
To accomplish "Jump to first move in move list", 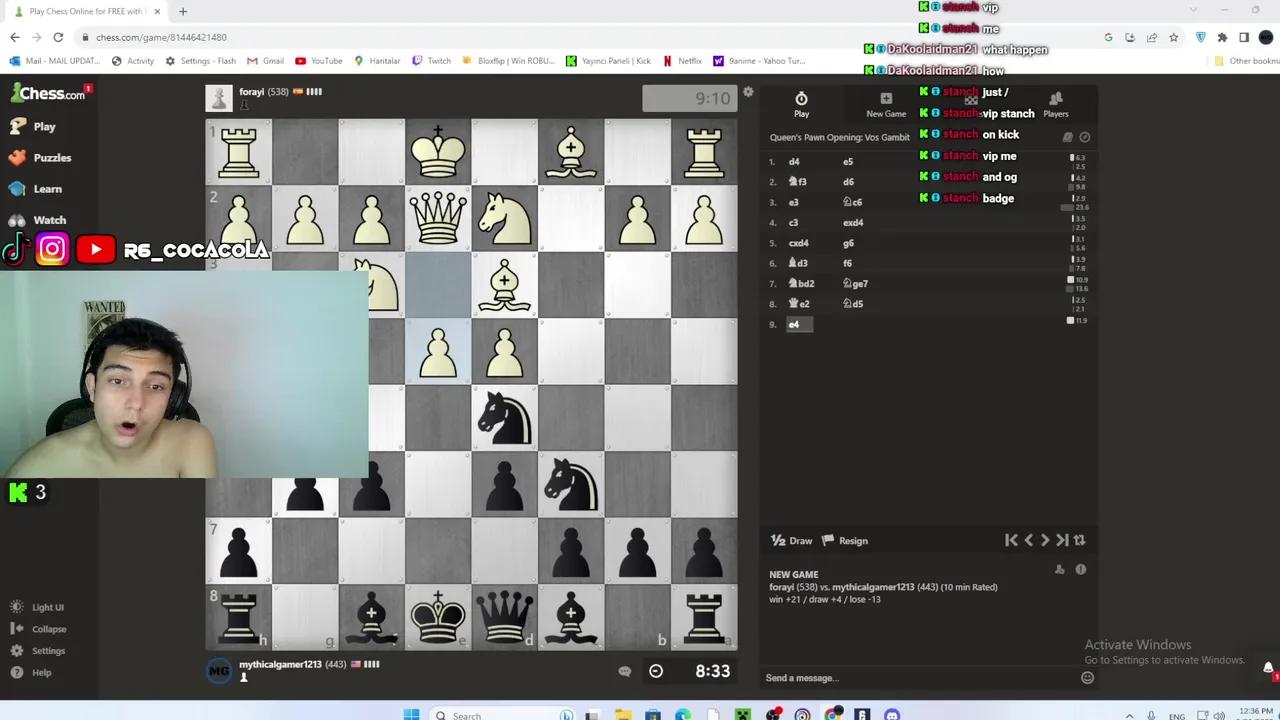I will [x=1011, y=540].
